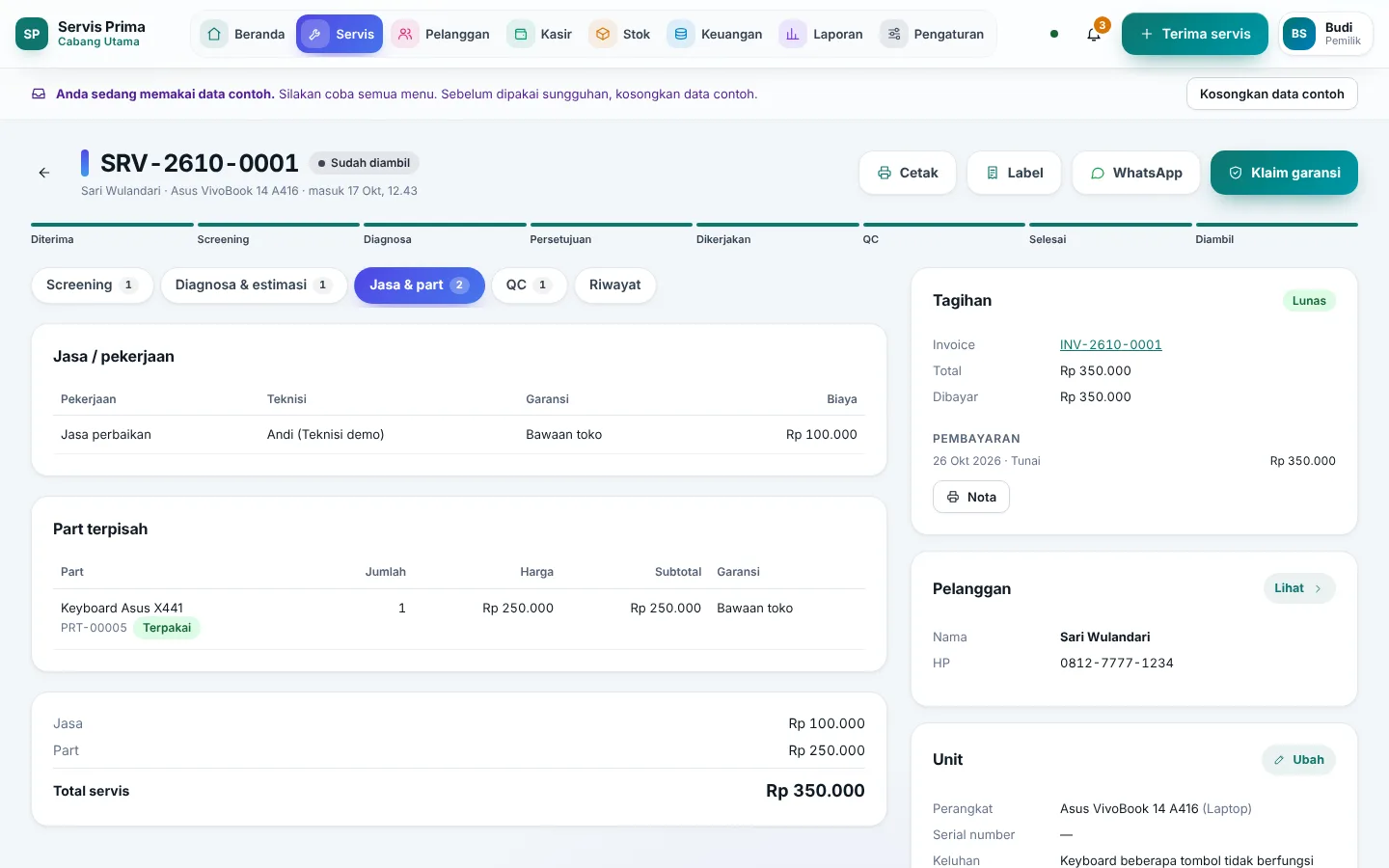The image size is (1389, 868).
Task: Open invoice link INV-2610-0001
Action: point(1111,345)
